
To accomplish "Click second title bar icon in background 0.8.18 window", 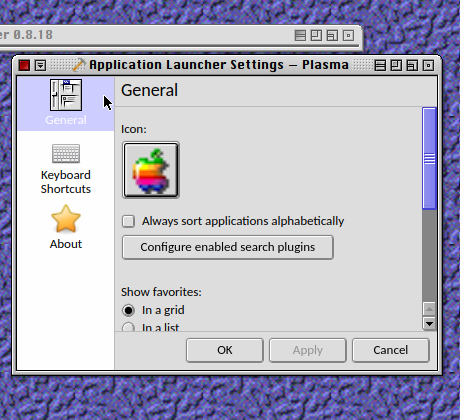I will click(316, 35).
